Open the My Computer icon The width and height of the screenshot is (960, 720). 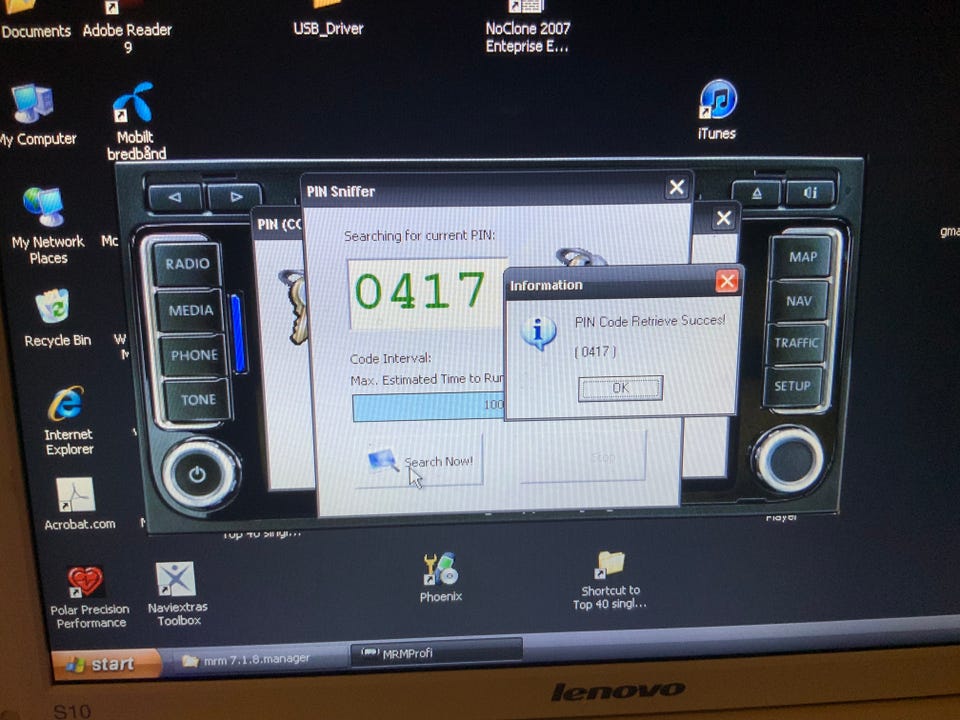(x=37, y=115)
